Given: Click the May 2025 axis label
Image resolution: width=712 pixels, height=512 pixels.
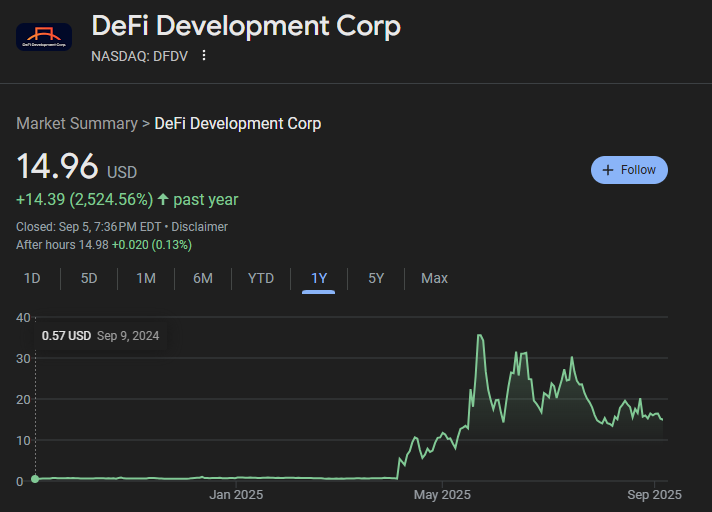Looking at the screenshot, I should (442, 494).
